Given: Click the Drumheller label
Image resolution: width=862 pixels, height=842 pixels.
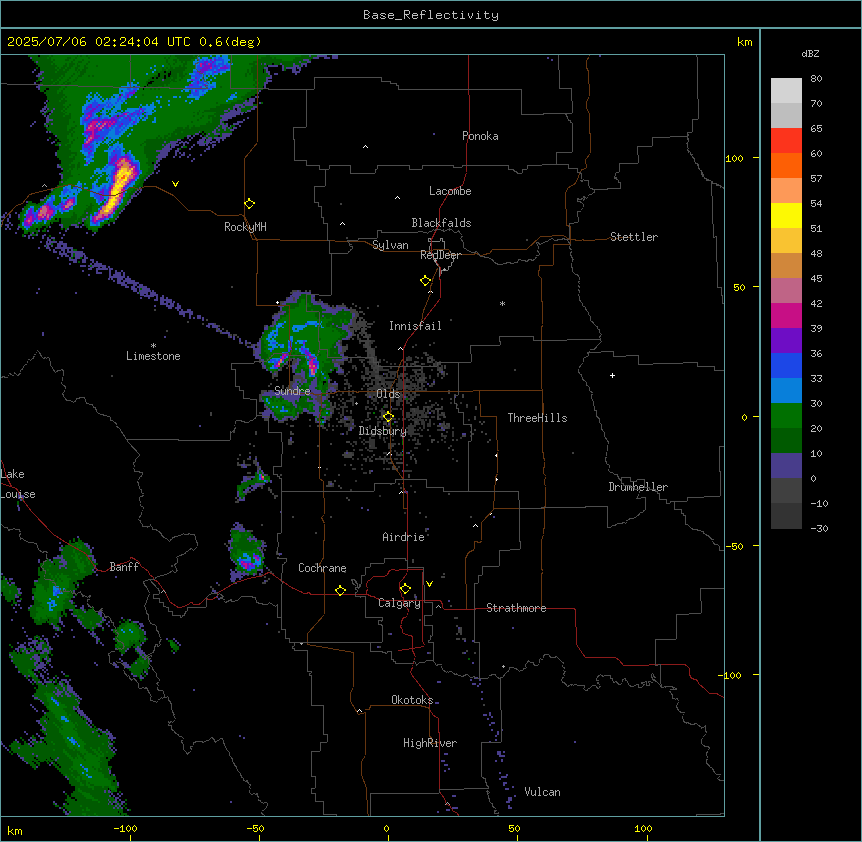Looking at the screenshot, I should tap(638, 487).
